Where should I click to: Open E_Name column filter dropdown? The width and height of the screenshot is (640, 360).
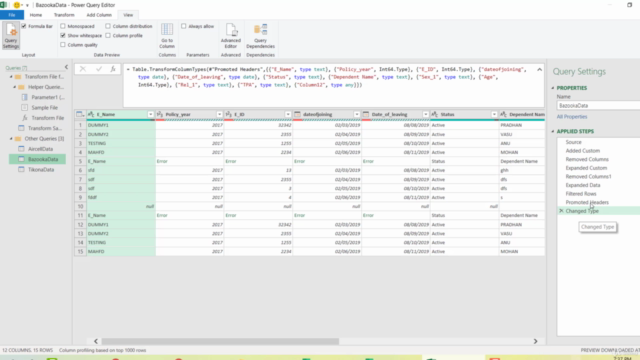[x=151, y=114]
